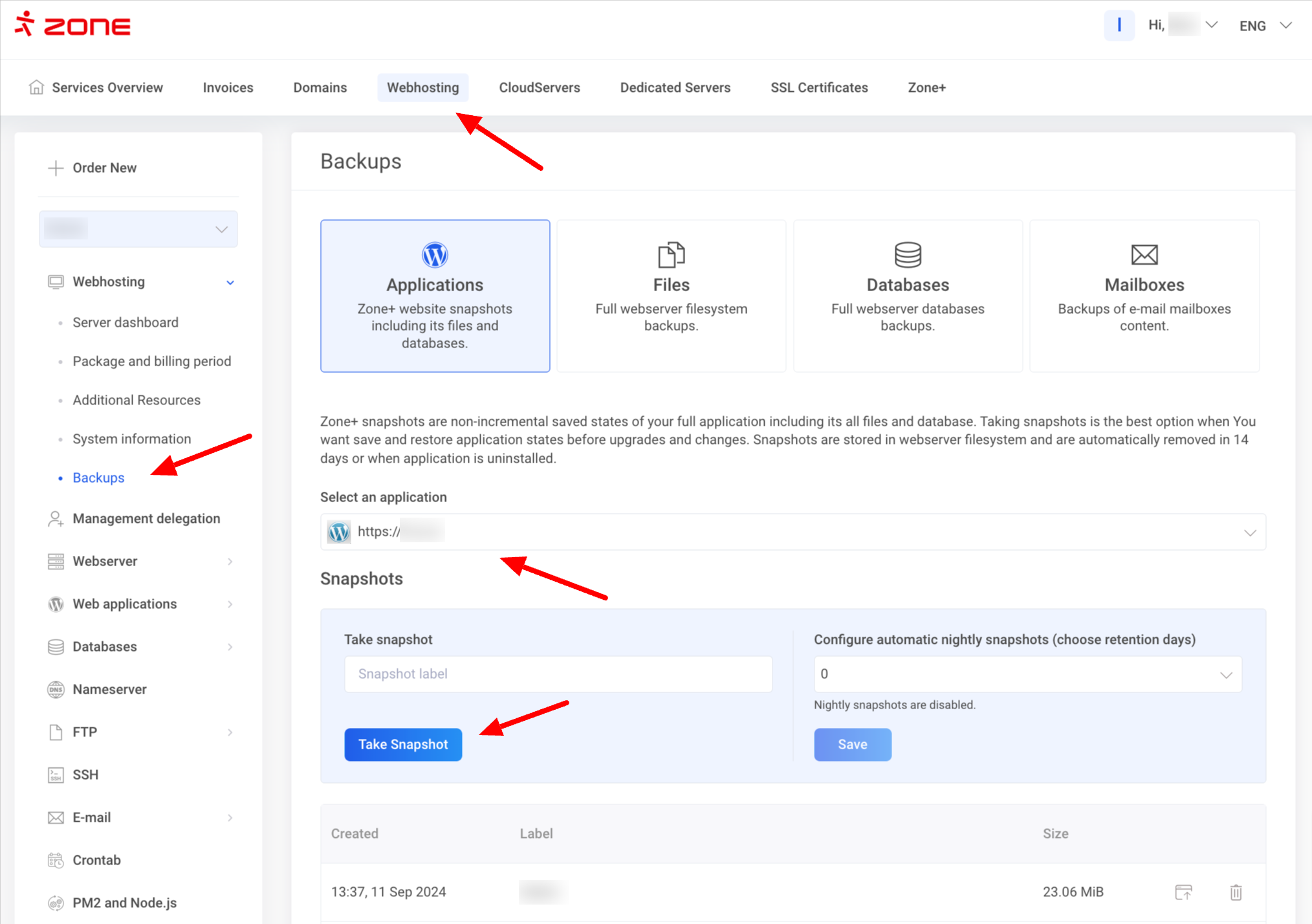Open the user account dropdown
The image size is (1312, 924).
pyautogui.click(x=1183, y=25)
